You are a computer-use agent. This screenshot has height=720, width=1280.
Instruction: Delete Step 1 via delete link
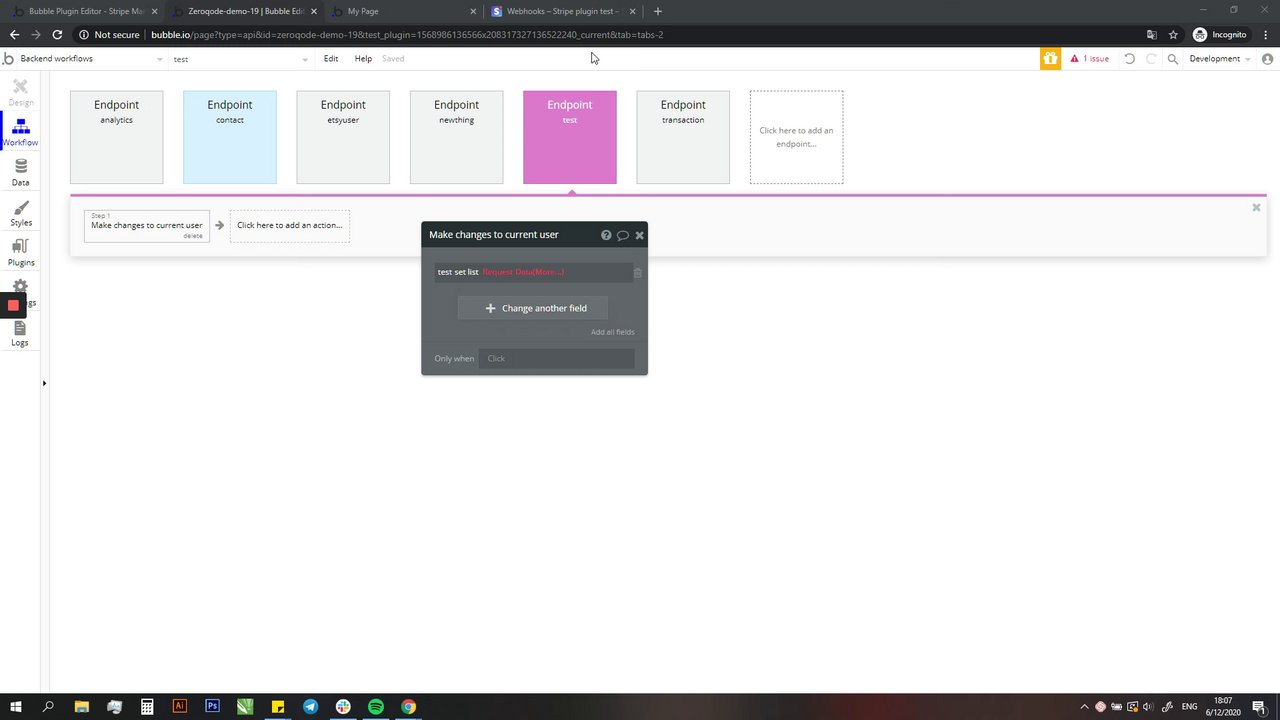pos(193,236)
